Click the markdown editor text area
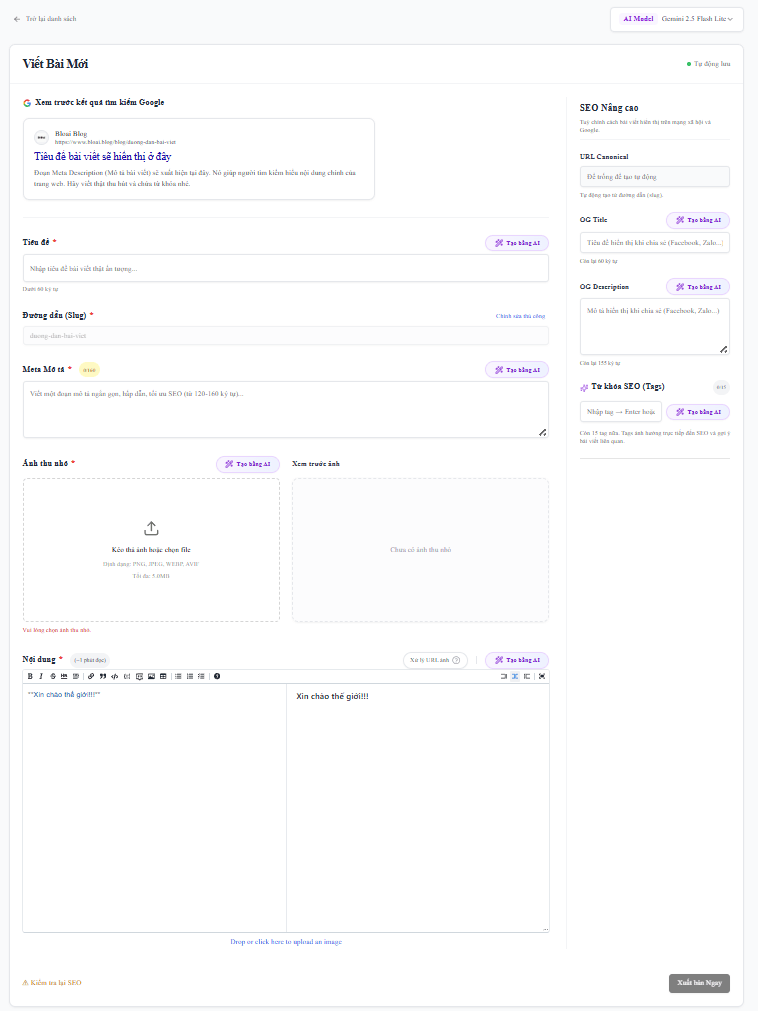 tap(155, 807)
